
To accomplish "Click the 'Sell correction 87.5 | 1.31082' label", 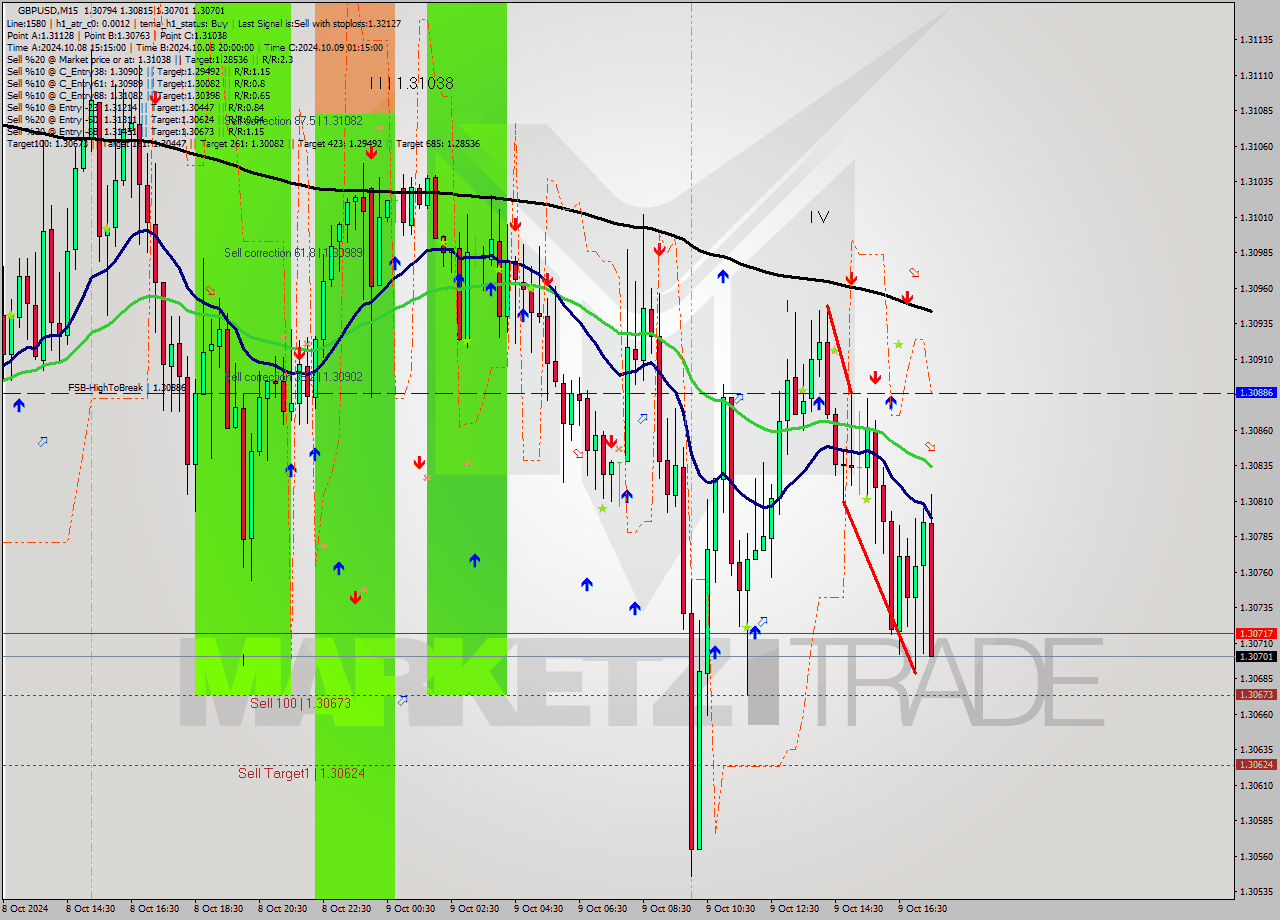I will click(293, 121).
